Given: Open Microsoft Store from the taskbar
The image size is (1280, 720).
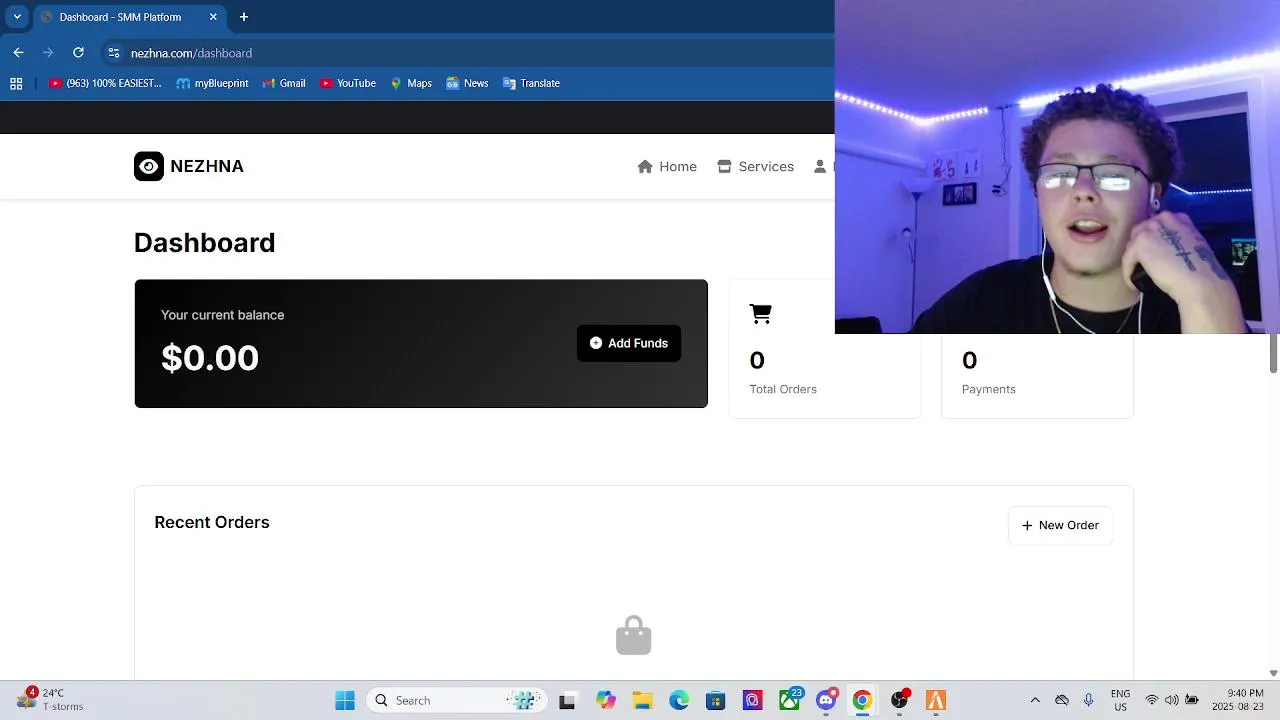Looking at the screenshot, I should 715,701.
